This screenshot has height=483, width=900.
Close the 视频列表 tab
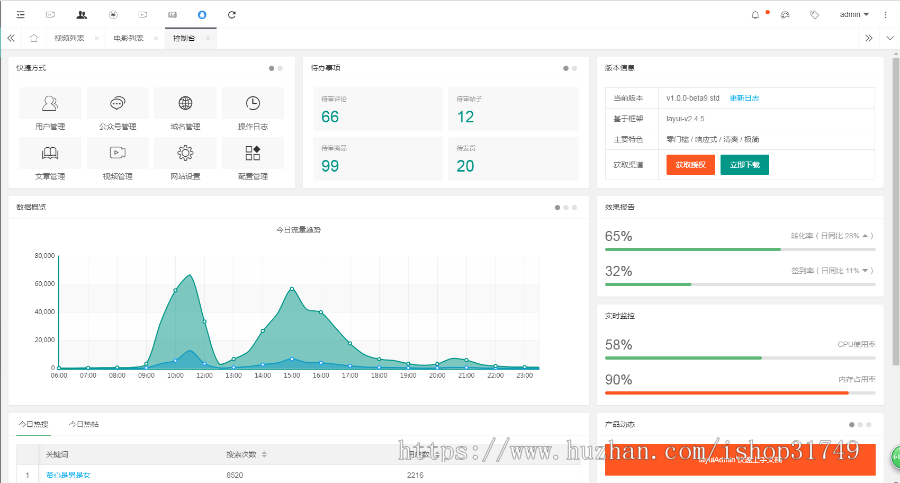[x=96, y=38]
